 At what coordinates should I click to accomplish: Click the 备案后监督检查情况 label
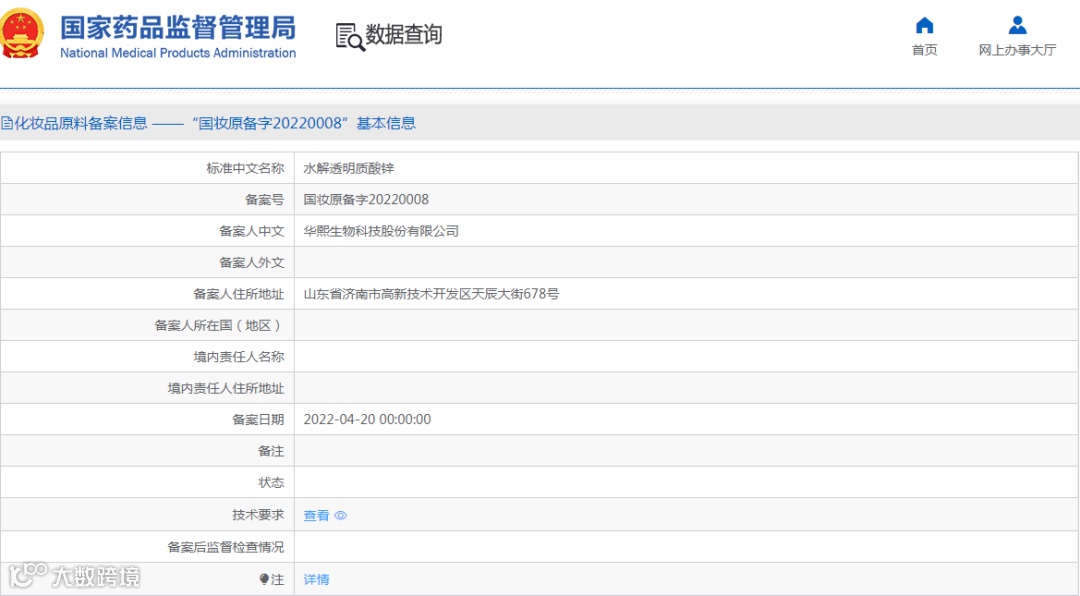225,547
